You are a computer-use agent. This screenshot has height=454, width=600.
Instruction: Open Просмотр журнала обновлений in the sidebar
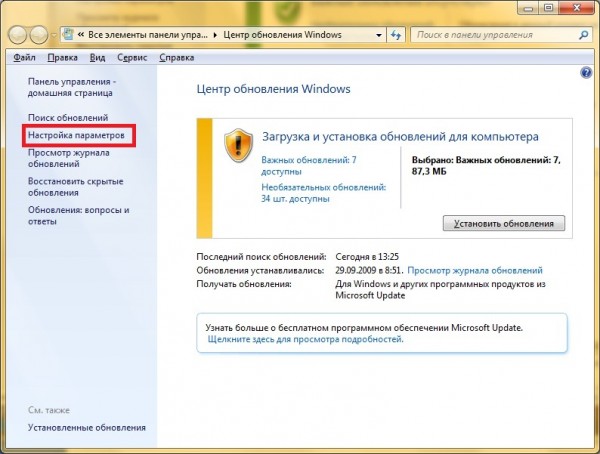pyautogui.click(x=68, y=158)
